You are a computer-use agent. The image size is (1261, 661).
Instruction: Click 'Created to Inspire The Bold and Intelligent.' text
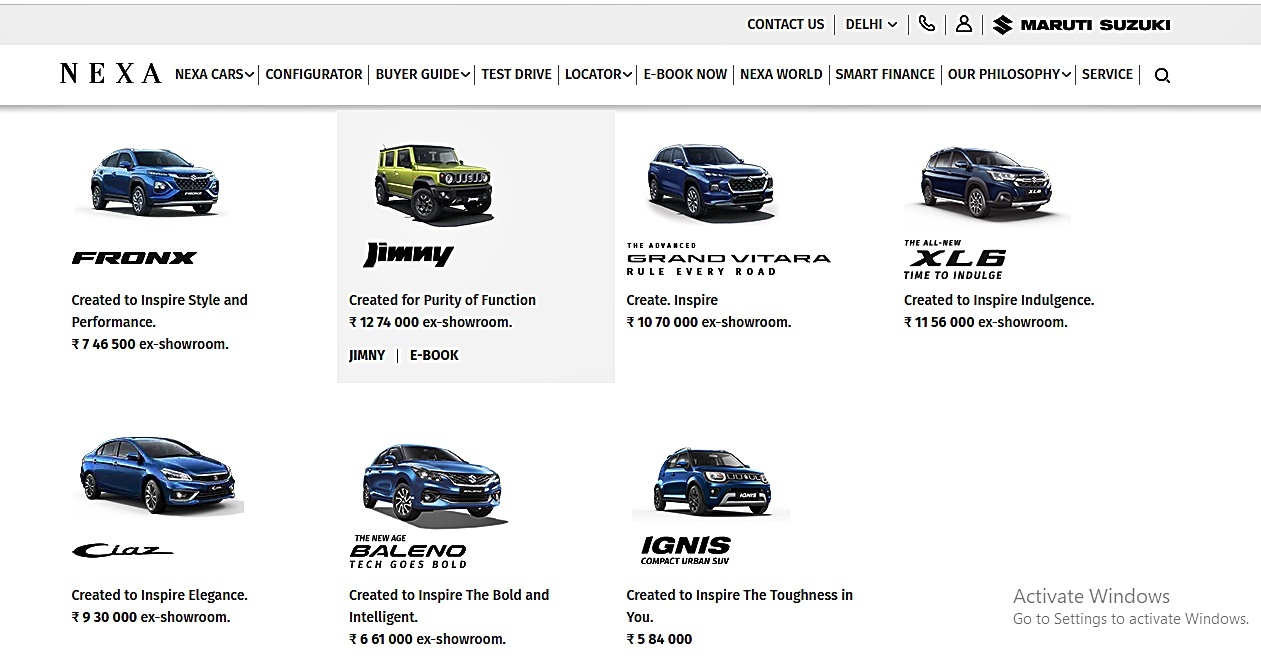[449, 606]
